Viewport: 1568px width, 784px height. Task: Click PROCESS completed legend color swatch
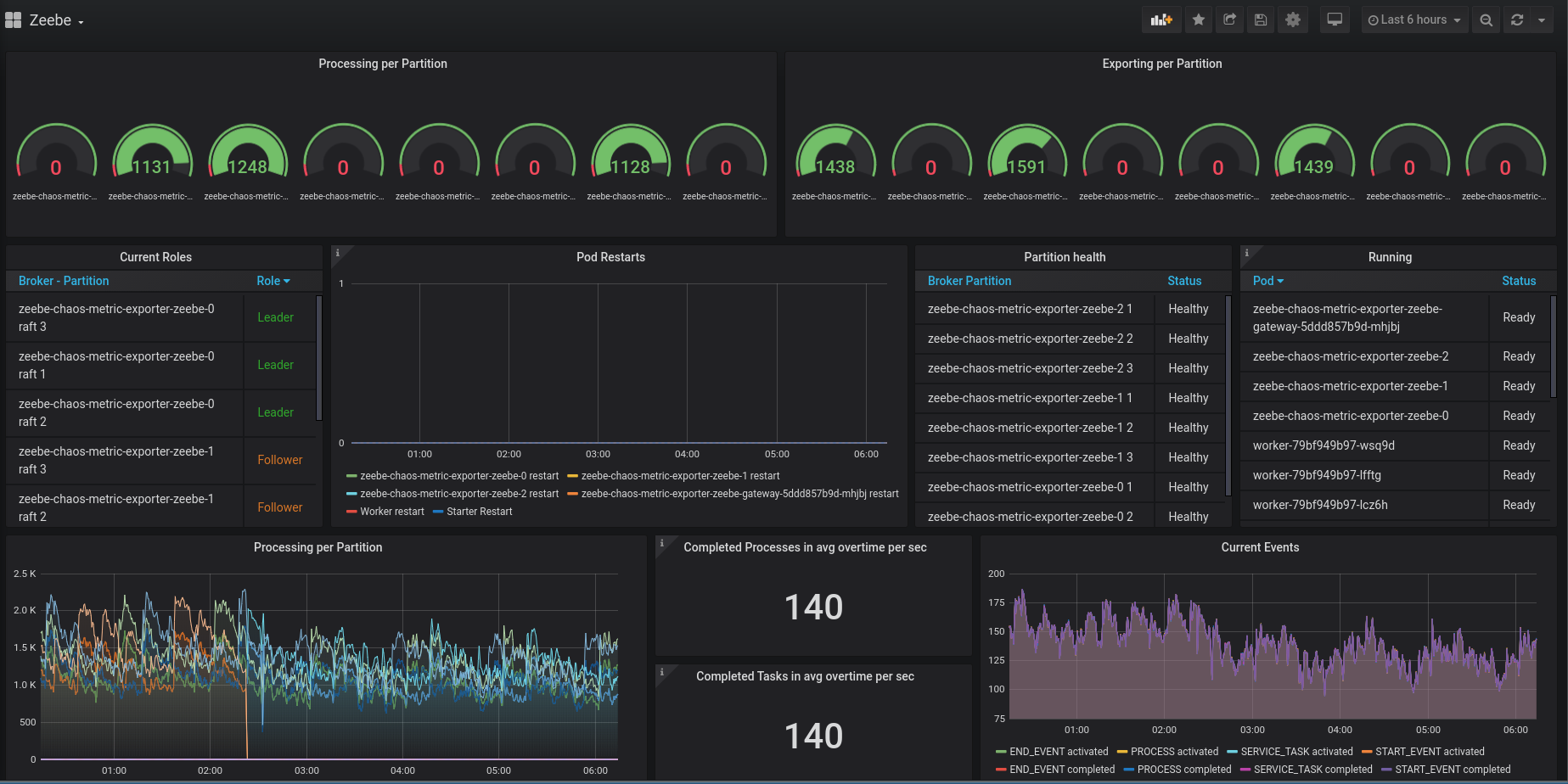(1128, 770)
